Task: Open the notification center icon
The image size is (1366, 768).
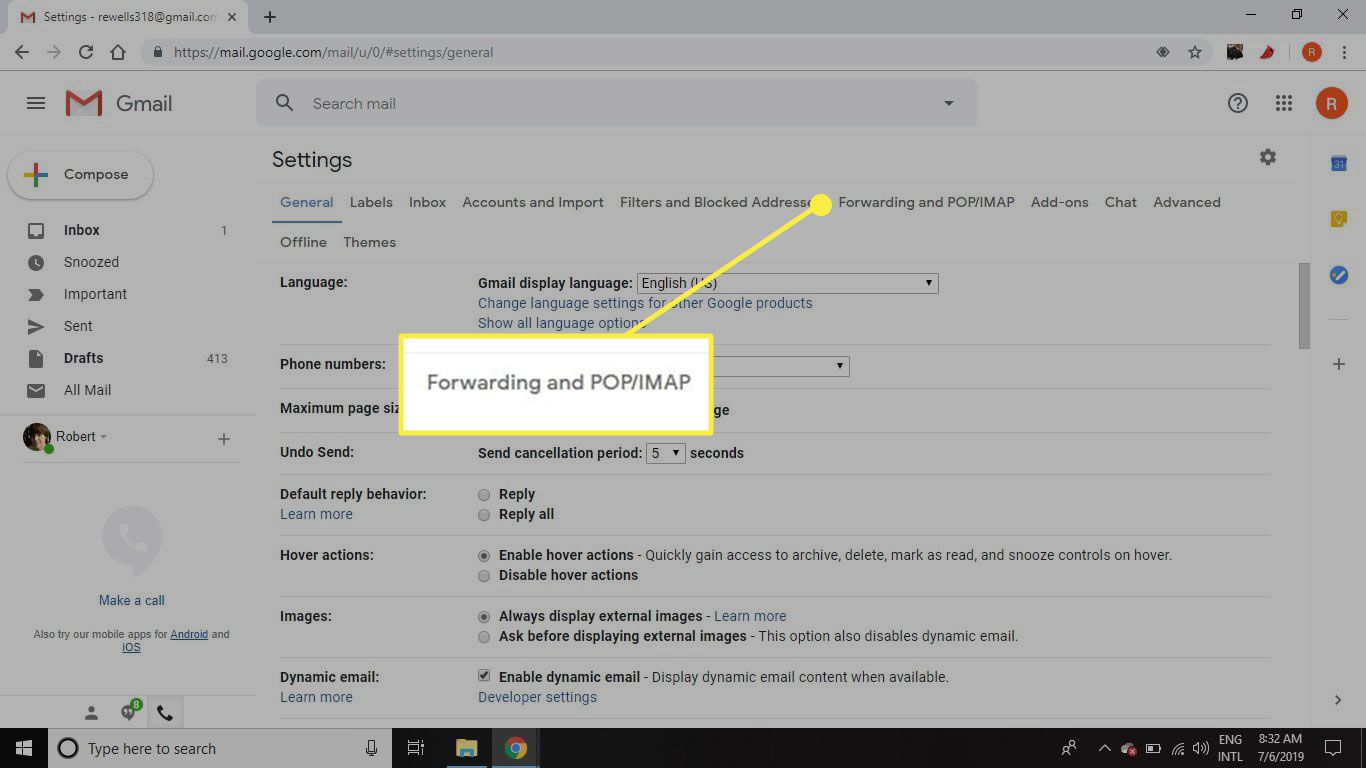Action: pos(1332,748)
